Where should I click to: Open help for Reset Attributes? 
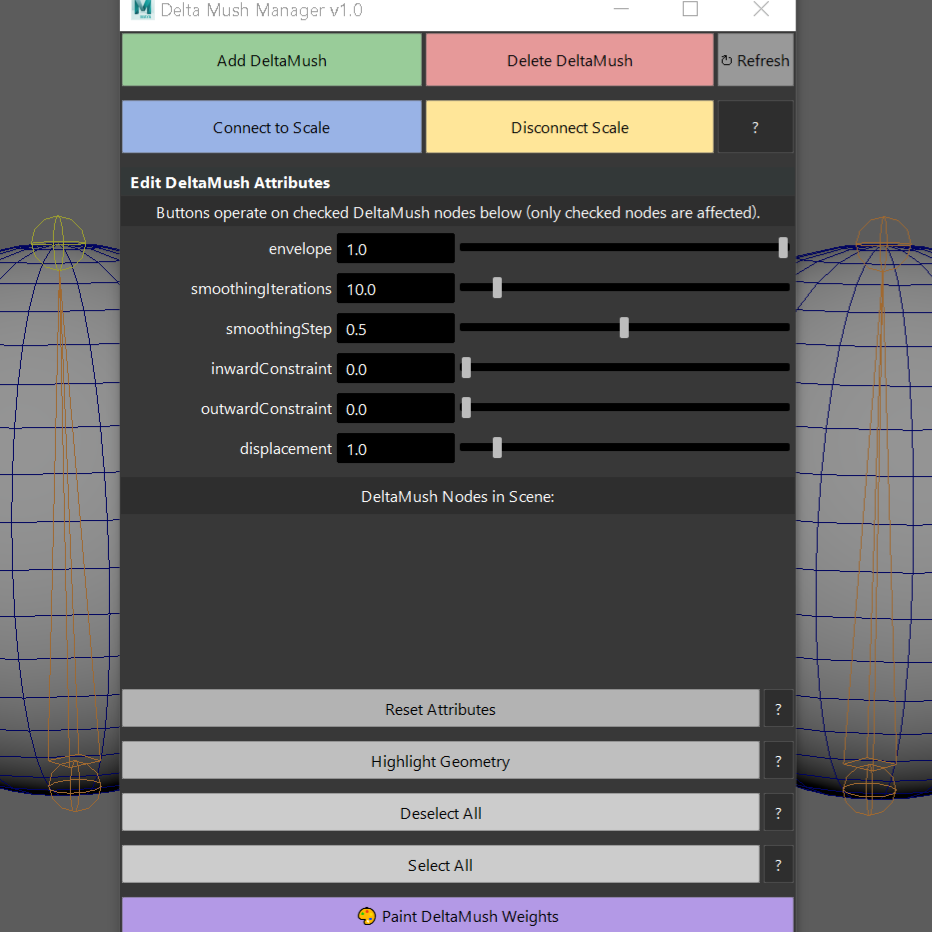pos(778,709)
